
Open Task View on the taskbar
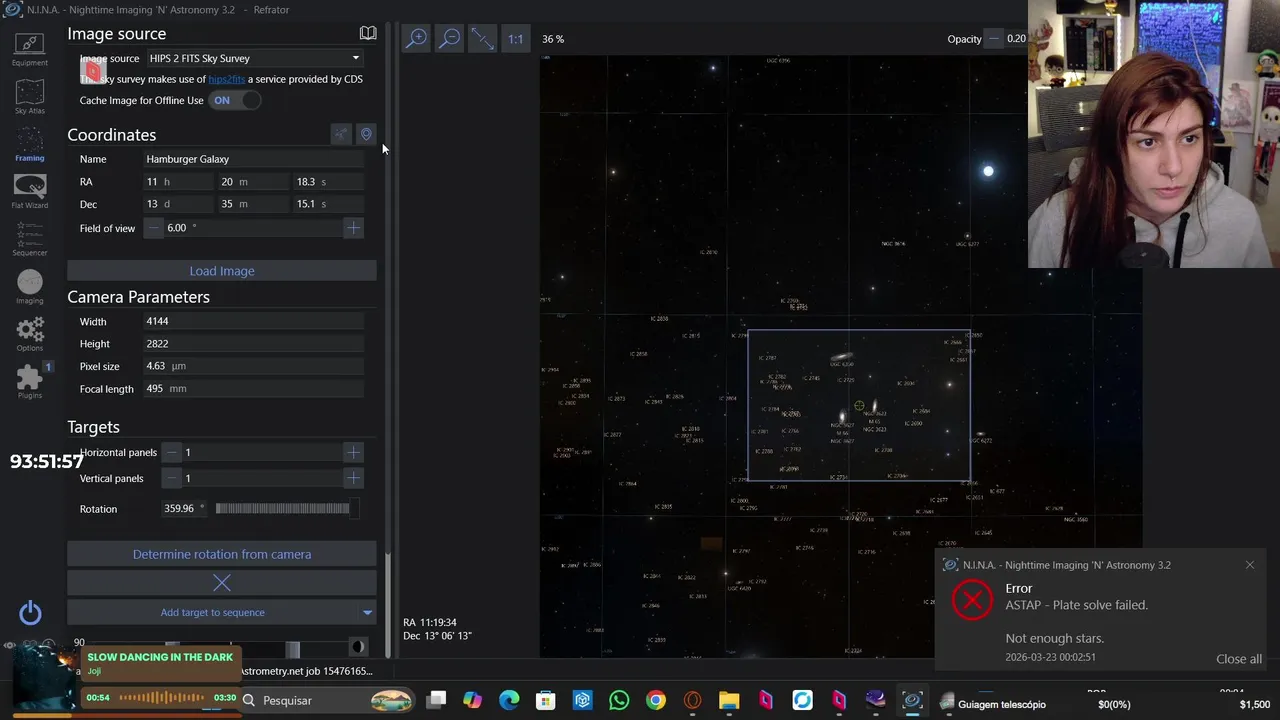[x=437, y=700]
